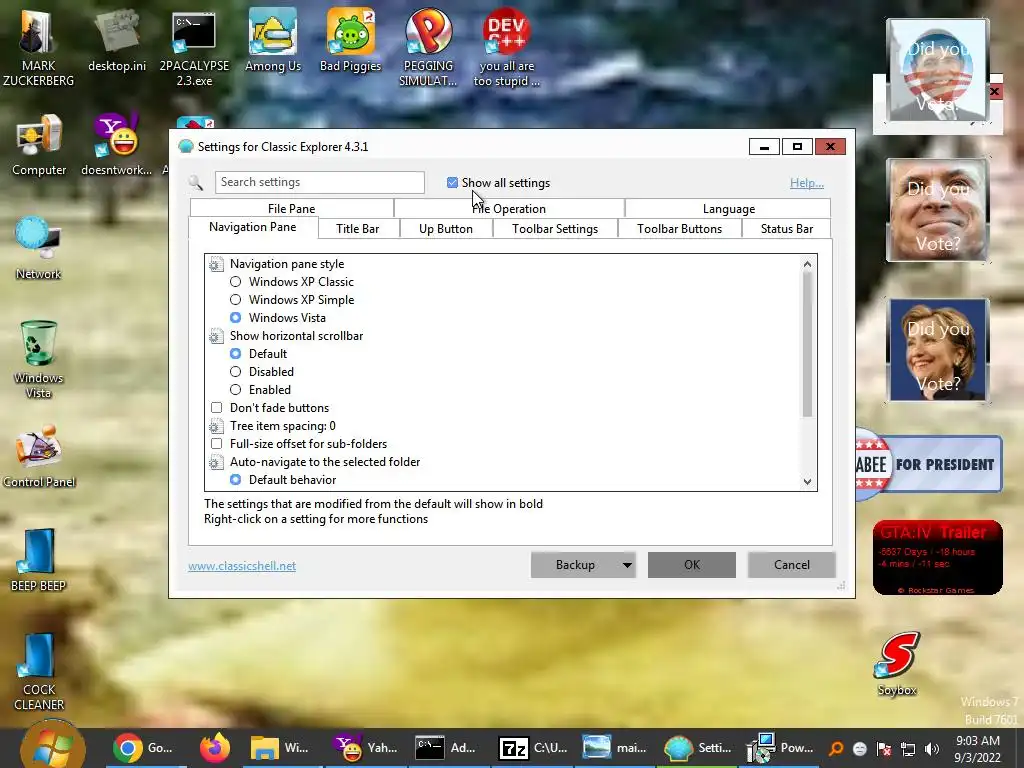Viewport: 1024px width, 768px height.
Task: Select the PEGGING SIMULAT... shortcut icon
Action: [428, 49]
